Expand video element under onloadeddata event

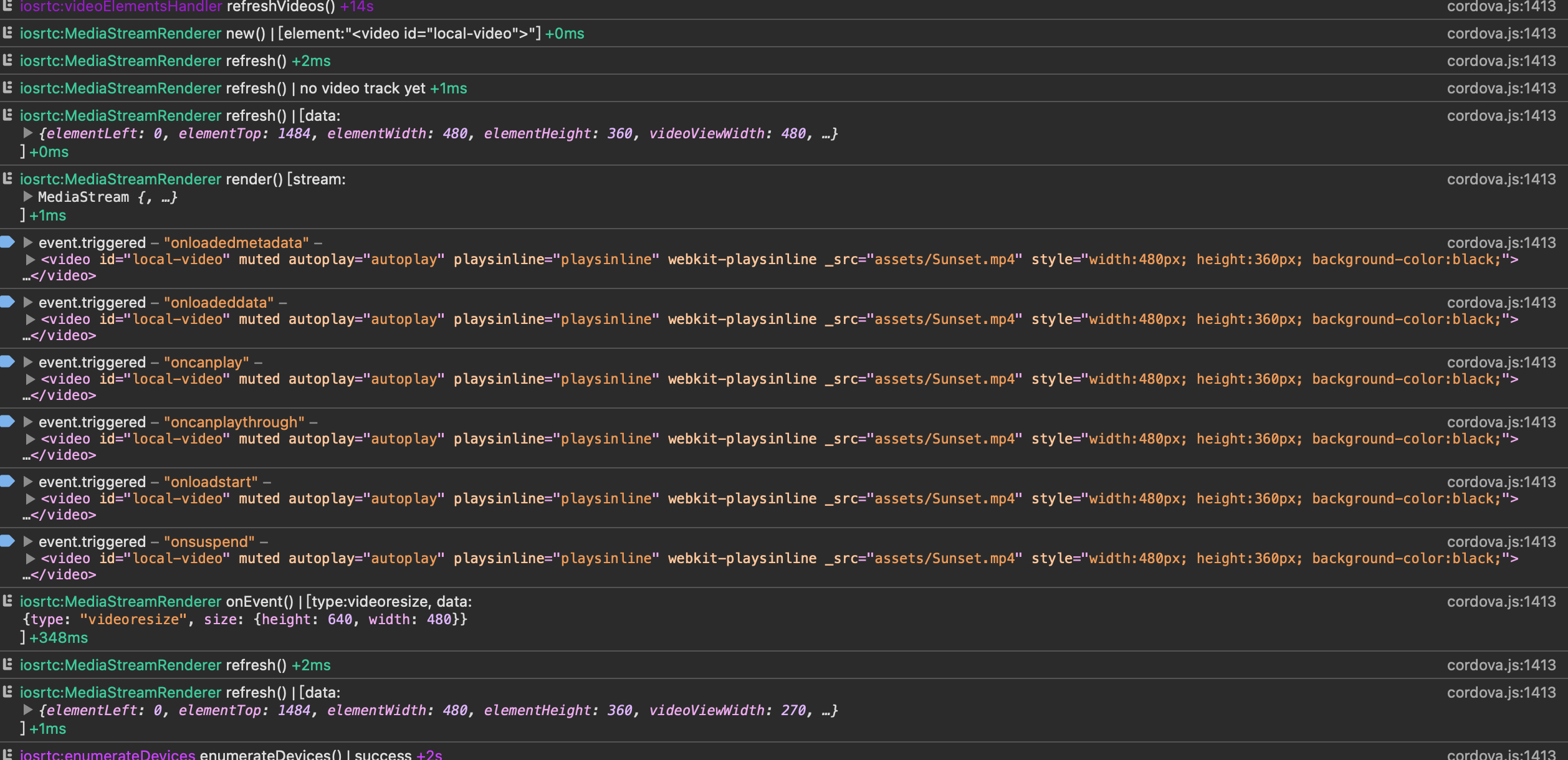point(30,319)
